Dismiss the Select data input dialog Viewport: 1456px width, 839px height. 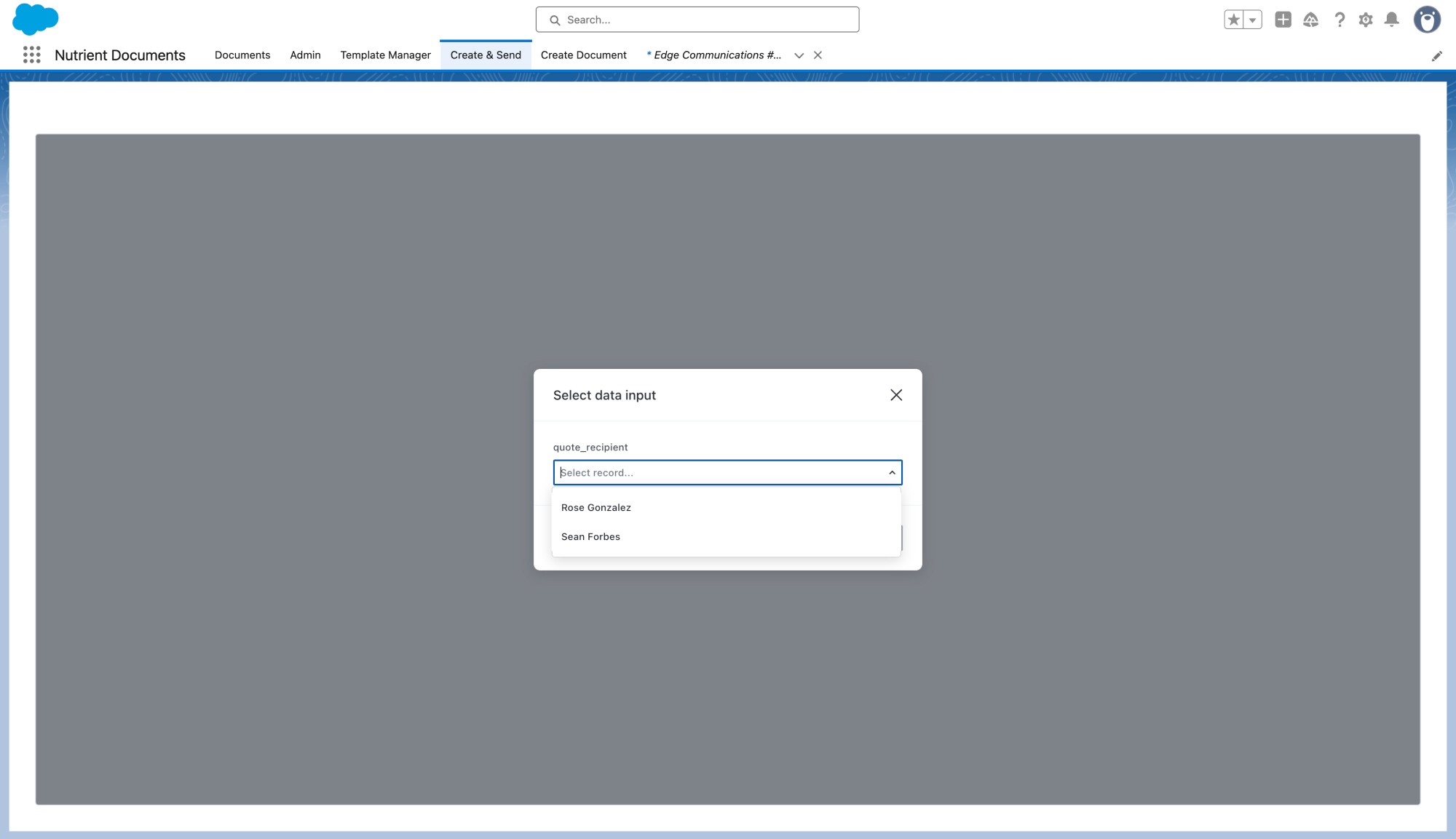[x=896, y=395]
